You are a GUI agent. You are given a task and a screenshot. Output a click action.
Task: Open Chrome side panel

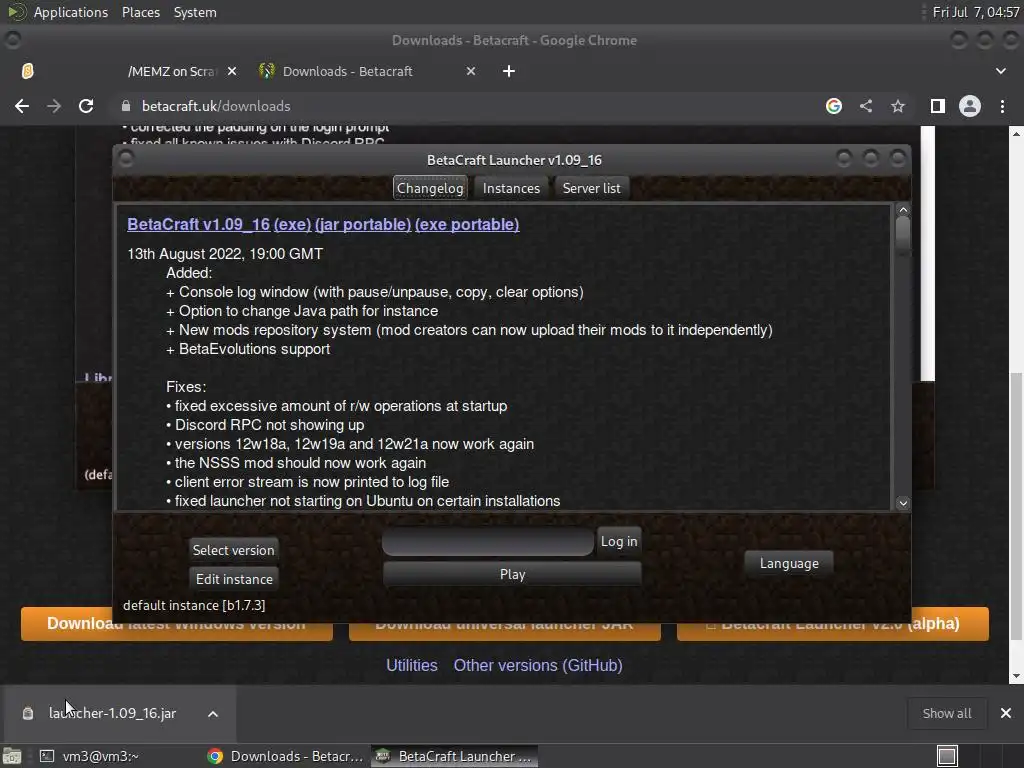[938, 106]
